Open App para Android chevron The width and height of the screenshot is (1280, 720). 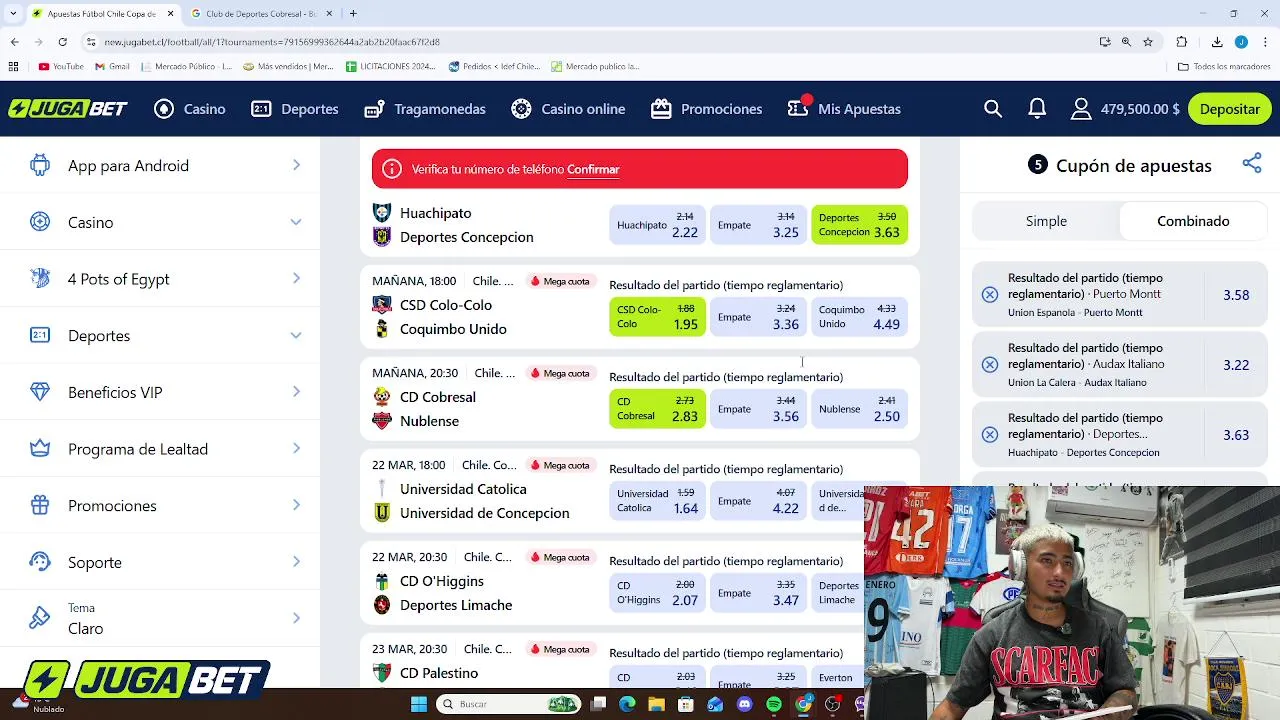click(x=296, y=165)
